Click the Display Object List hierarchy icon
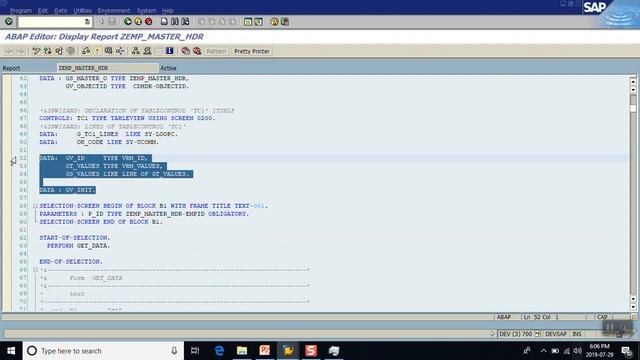The height and width of the screenshot is (360, 640). [x=136, y=51]
